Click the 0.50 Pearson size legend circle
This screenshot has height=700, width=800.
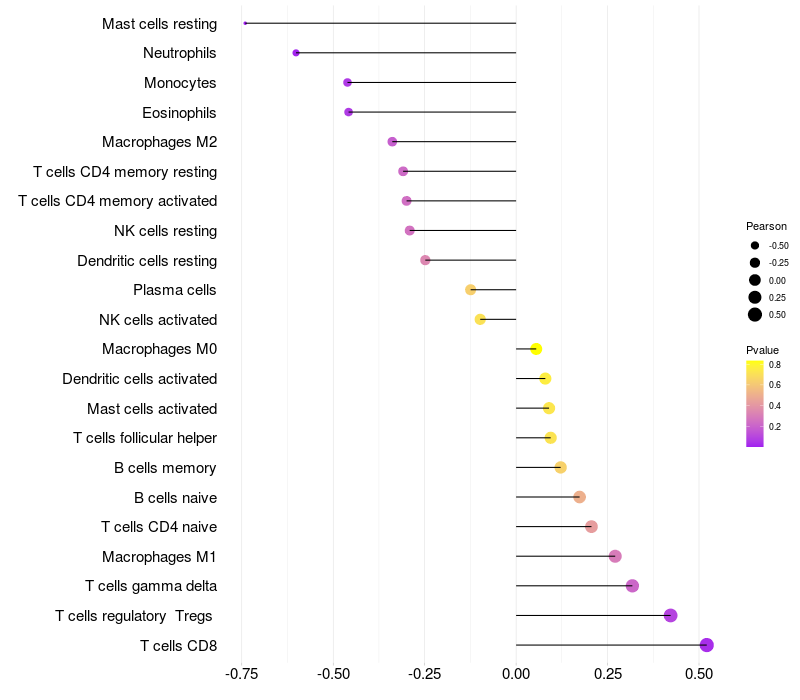point(755,315)
